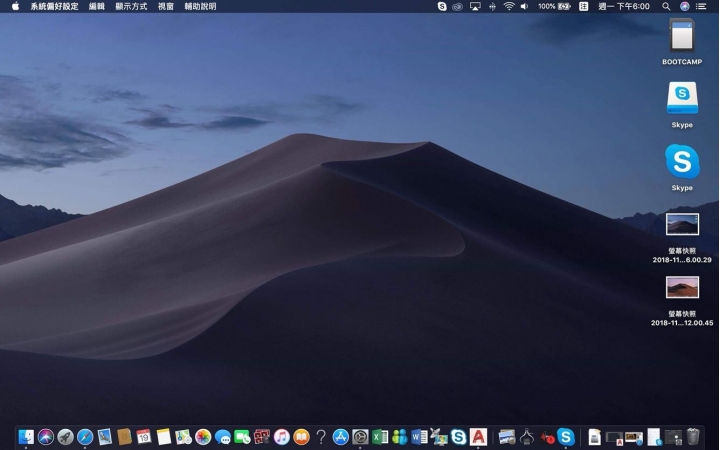Open the 注 input method menu
720x450 pixels.
(584, 6)
